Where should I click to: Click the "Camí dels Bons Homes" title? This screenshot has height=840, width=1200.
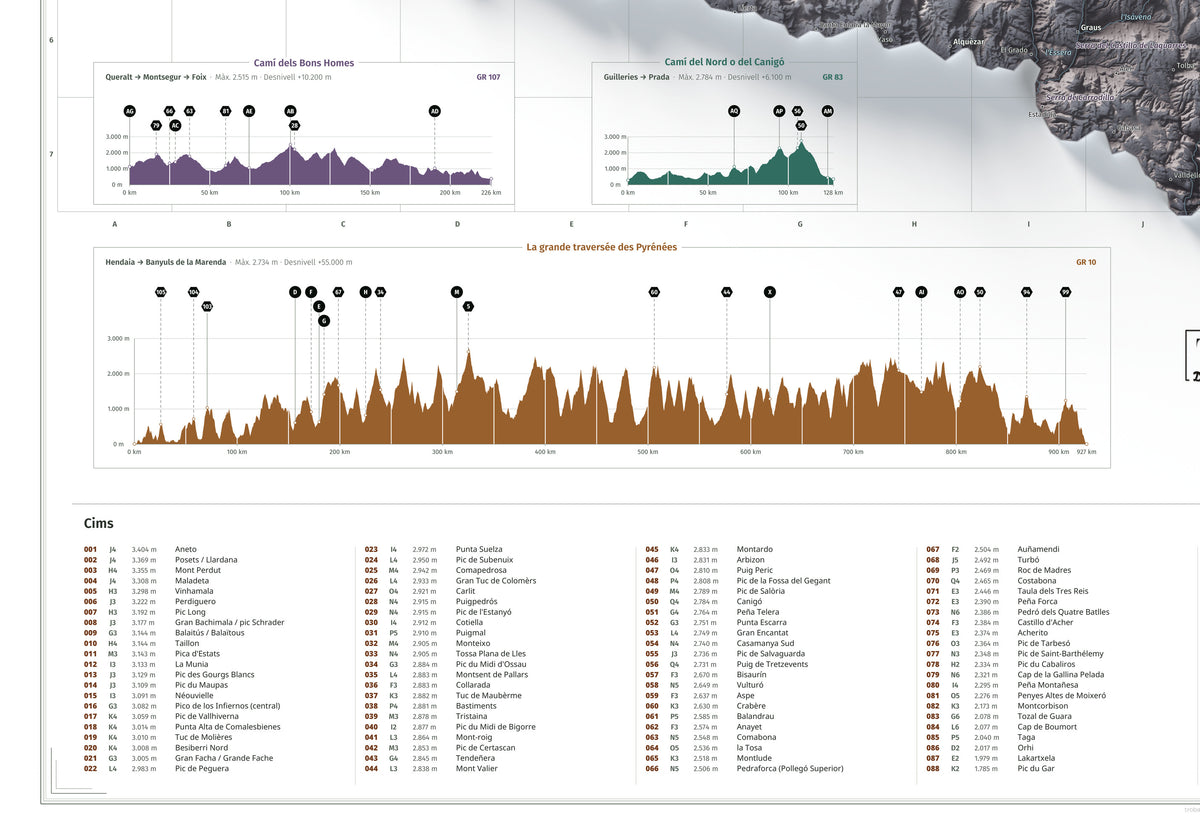(304, 63)
